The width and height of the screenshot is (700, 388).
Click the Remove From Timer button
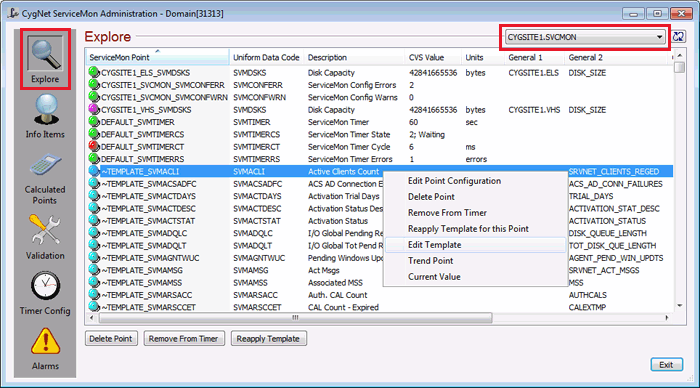(x=183, y=338)
